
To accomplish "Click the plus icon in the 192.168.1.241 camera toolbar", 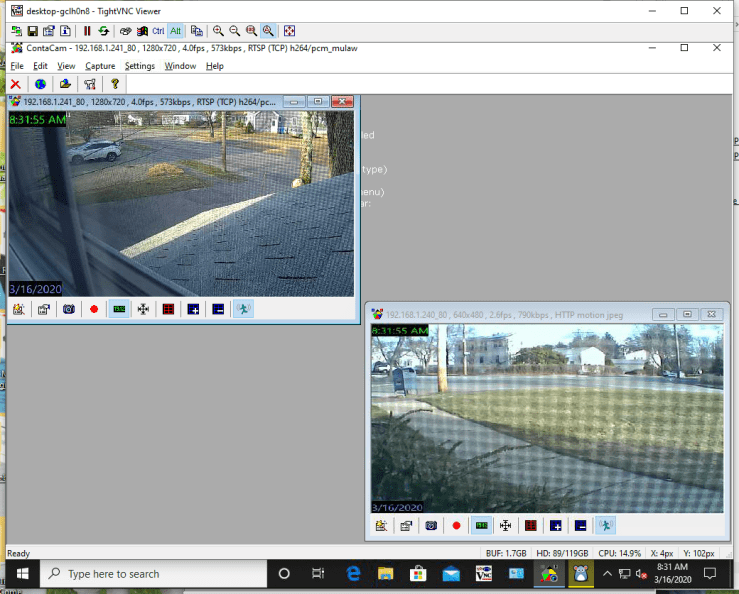I will click(193, 310).
